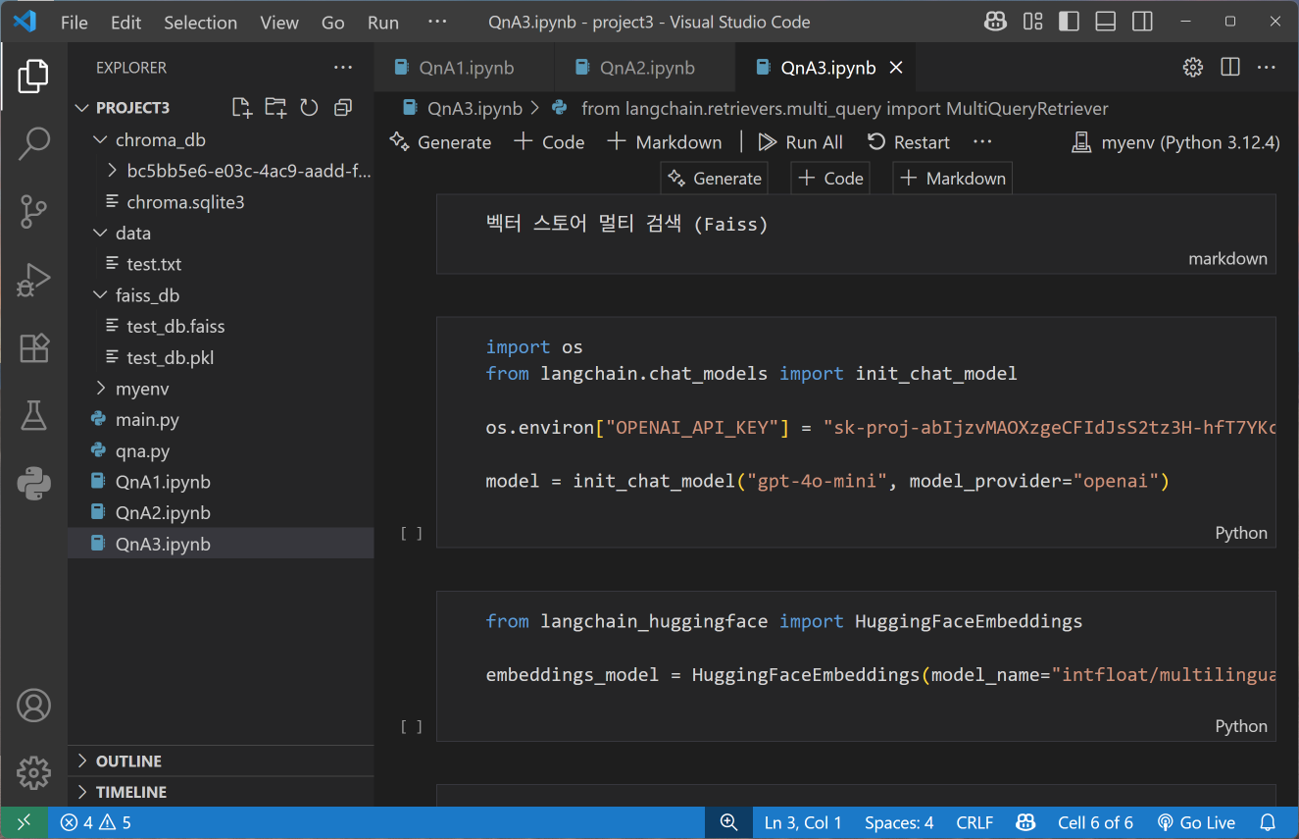The image size is (1299, 839).
Task: Click Run All in notebook toolbar
Action: [x=800, y=143]
